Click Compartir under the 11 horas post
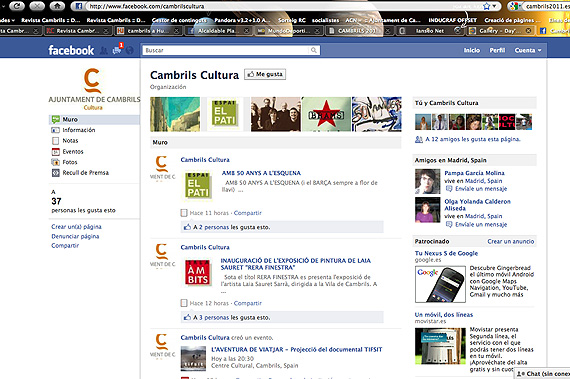The height and width of the screenshot is (379, 570). (248, 213)
